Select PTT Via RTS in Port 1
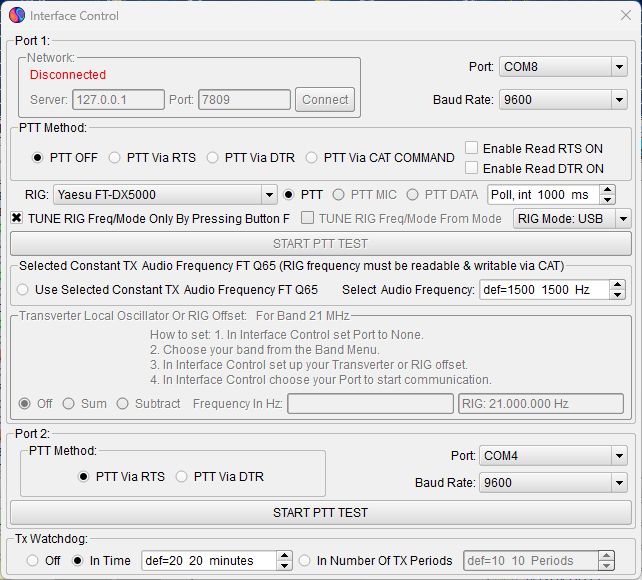The width and height of the screenshot is (642, 580). [114, 157]
